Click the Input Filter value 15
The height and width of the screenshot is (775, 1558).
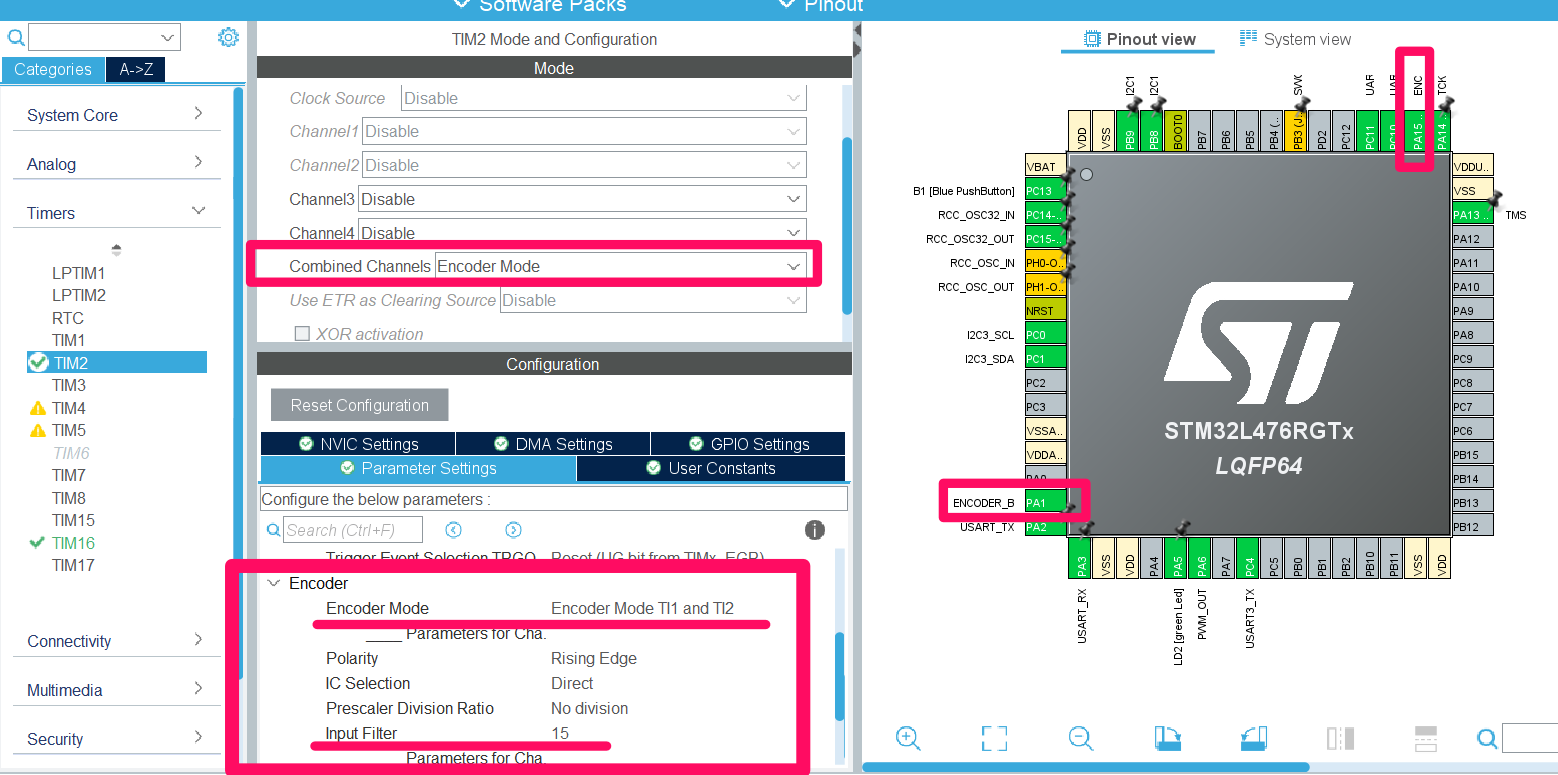[x=560, y=733]
